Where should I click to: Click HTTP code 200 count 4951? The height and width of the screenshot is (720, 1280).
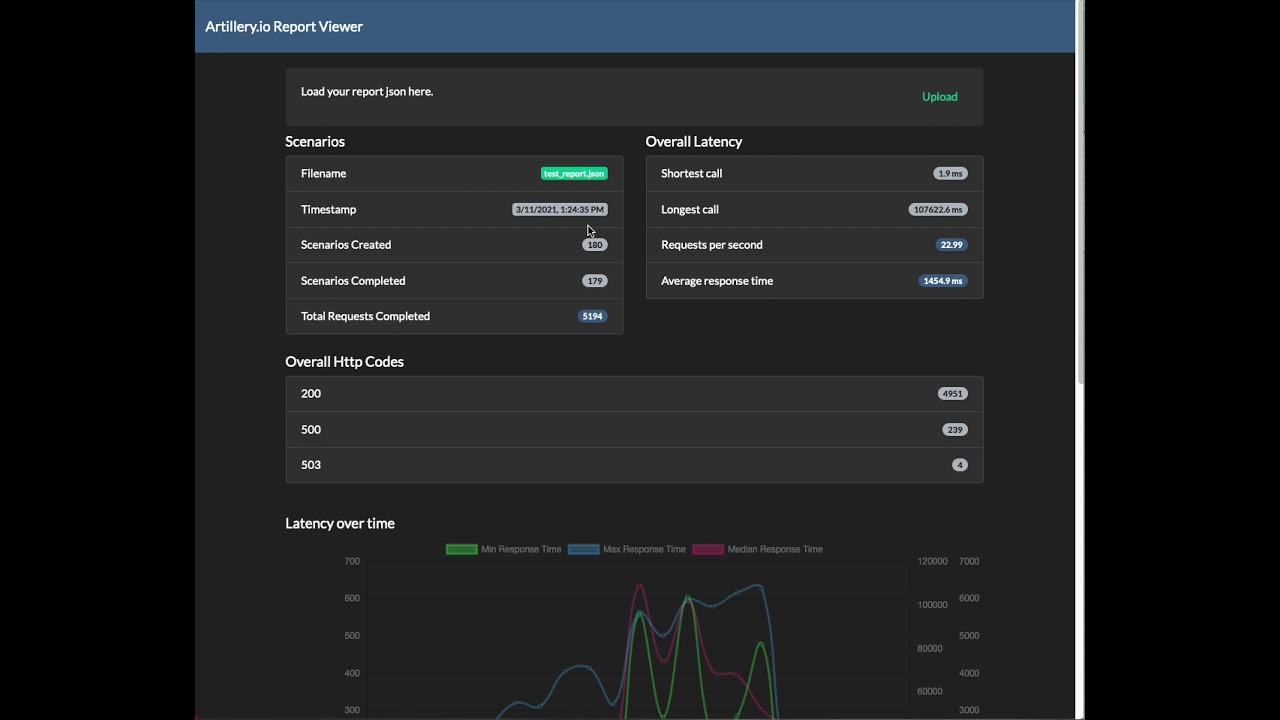pos(953,394)
